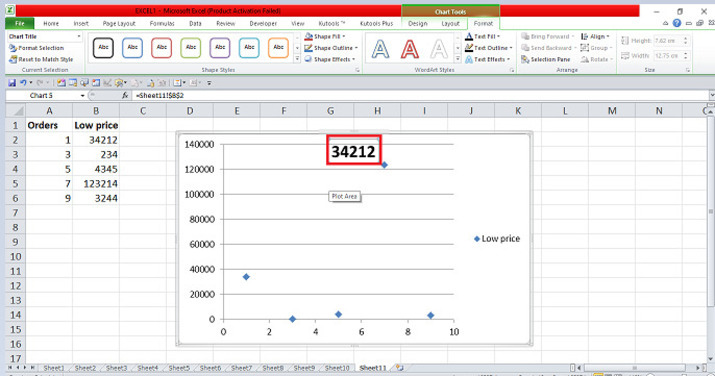Viewport: 715px width, 376px height.
Task: Click the Excel Help question mark icon
Action: tap(677, 23)
